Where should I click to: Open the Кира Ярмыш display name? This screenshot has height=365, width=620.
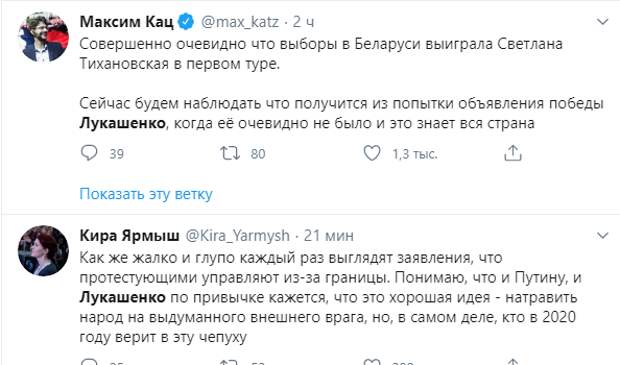129,236
